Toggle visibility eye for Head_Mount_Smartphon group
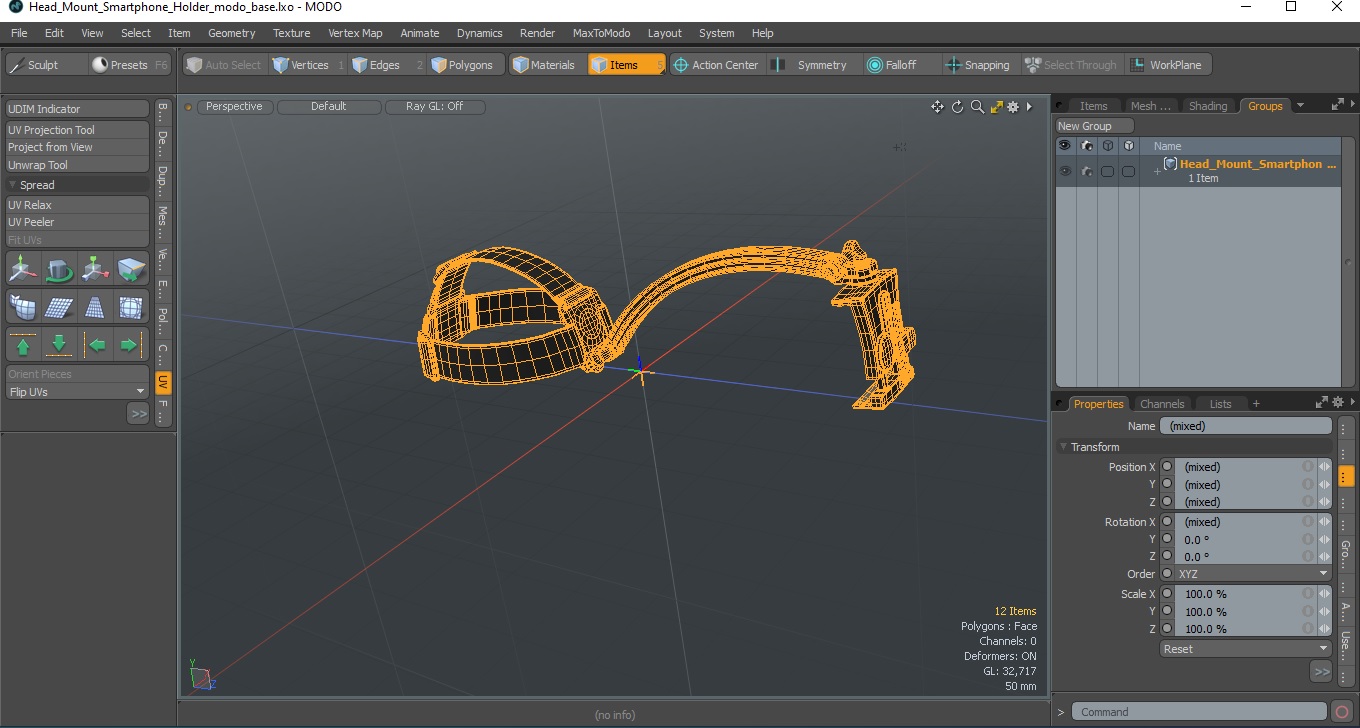The width and height of the screenshot is (1360, 728). pyautogui.click(x=1065, y=171)
